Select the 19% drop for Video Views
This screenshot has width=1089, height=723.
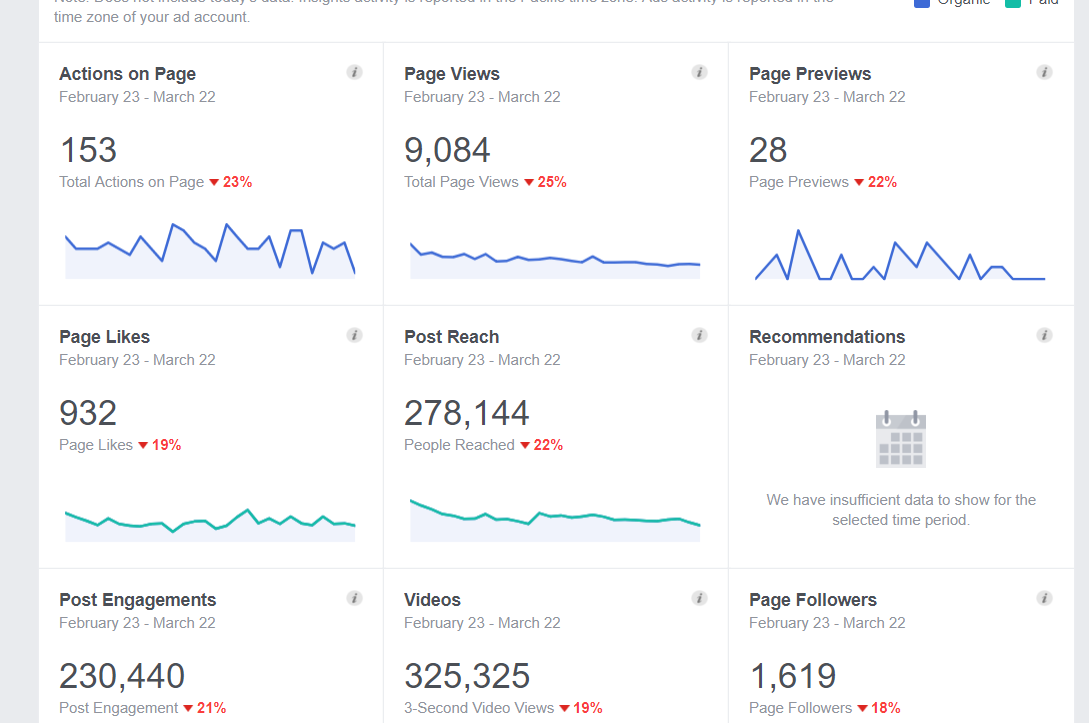(x=581, y=708)
